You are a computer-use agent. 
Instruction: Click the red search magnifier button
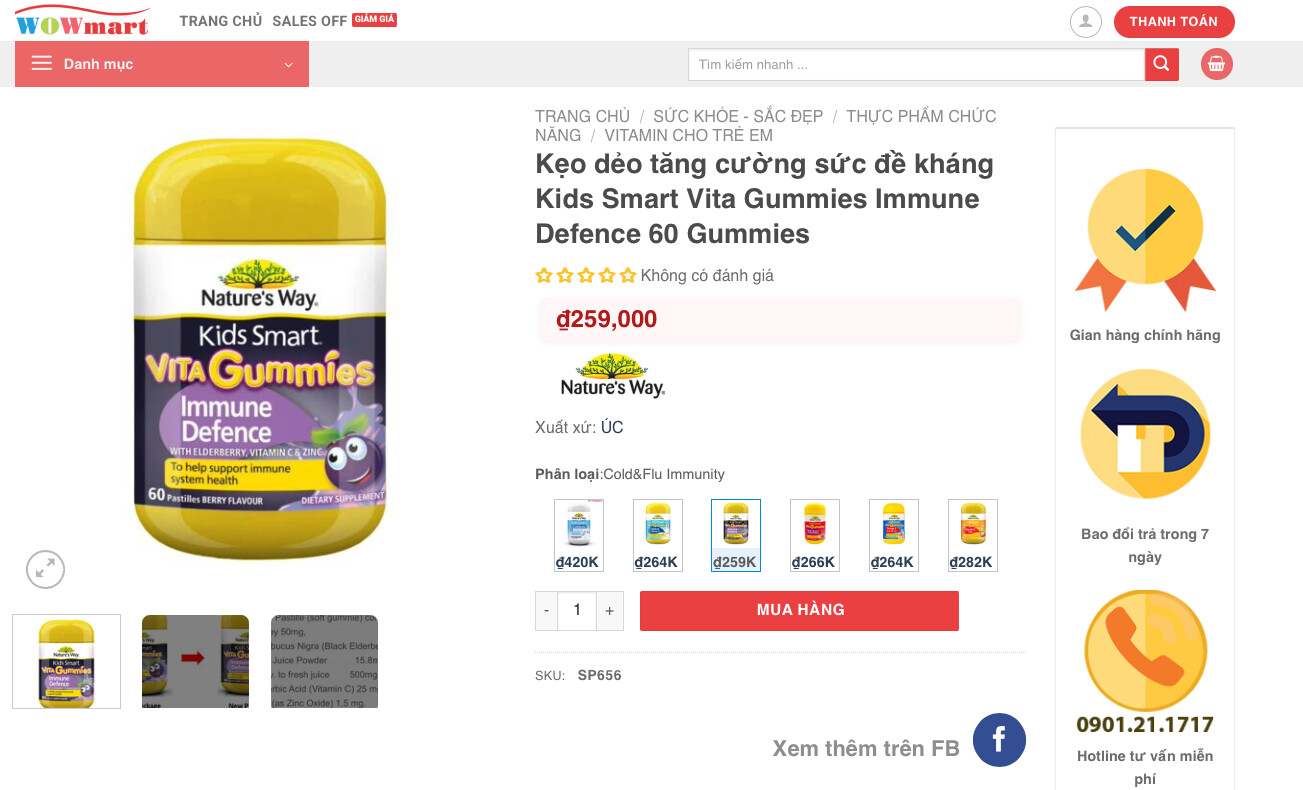[x=1161, y=64]
